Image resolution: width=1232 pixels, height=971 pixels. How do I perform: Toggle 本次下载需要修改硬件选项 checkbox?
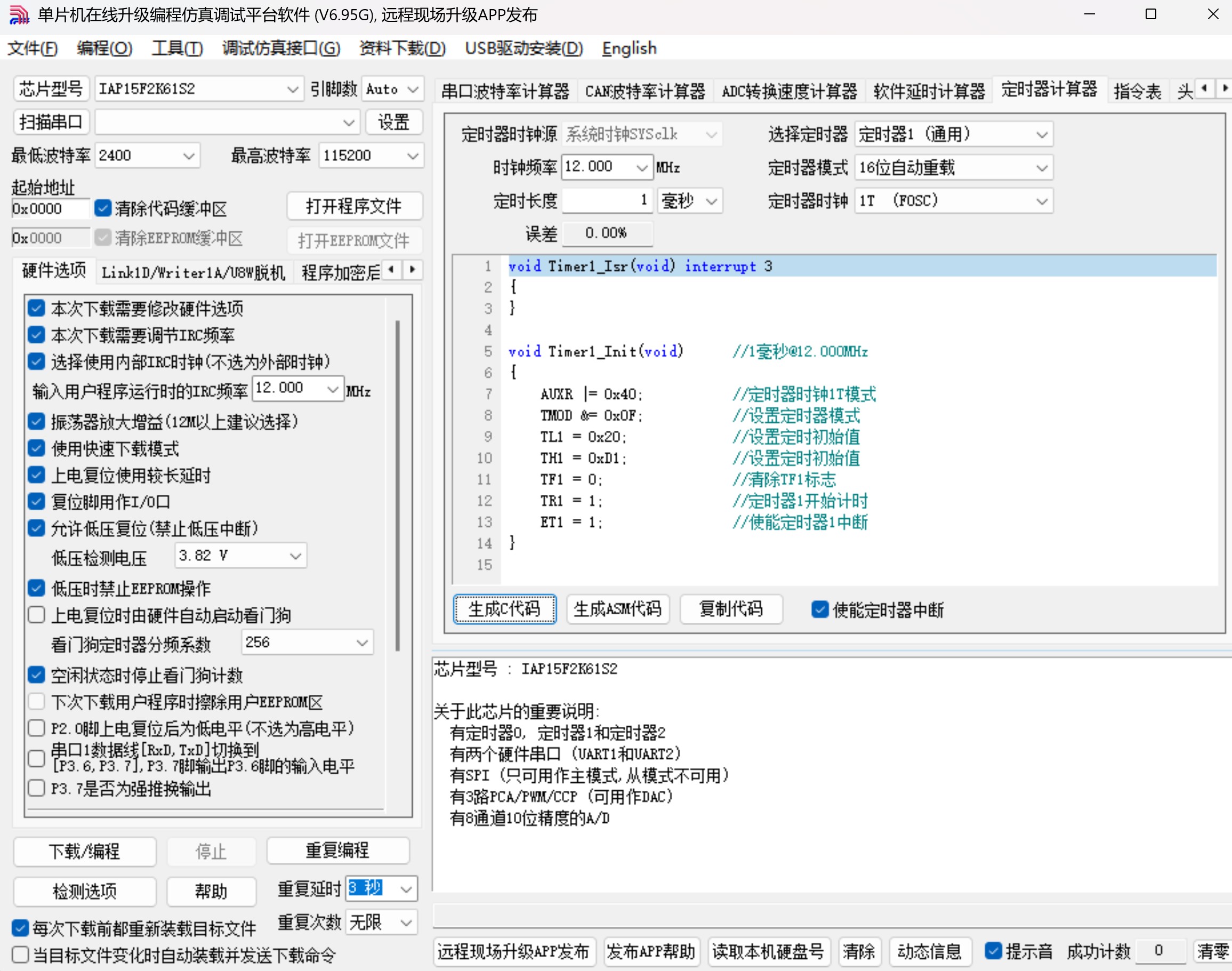36,308
